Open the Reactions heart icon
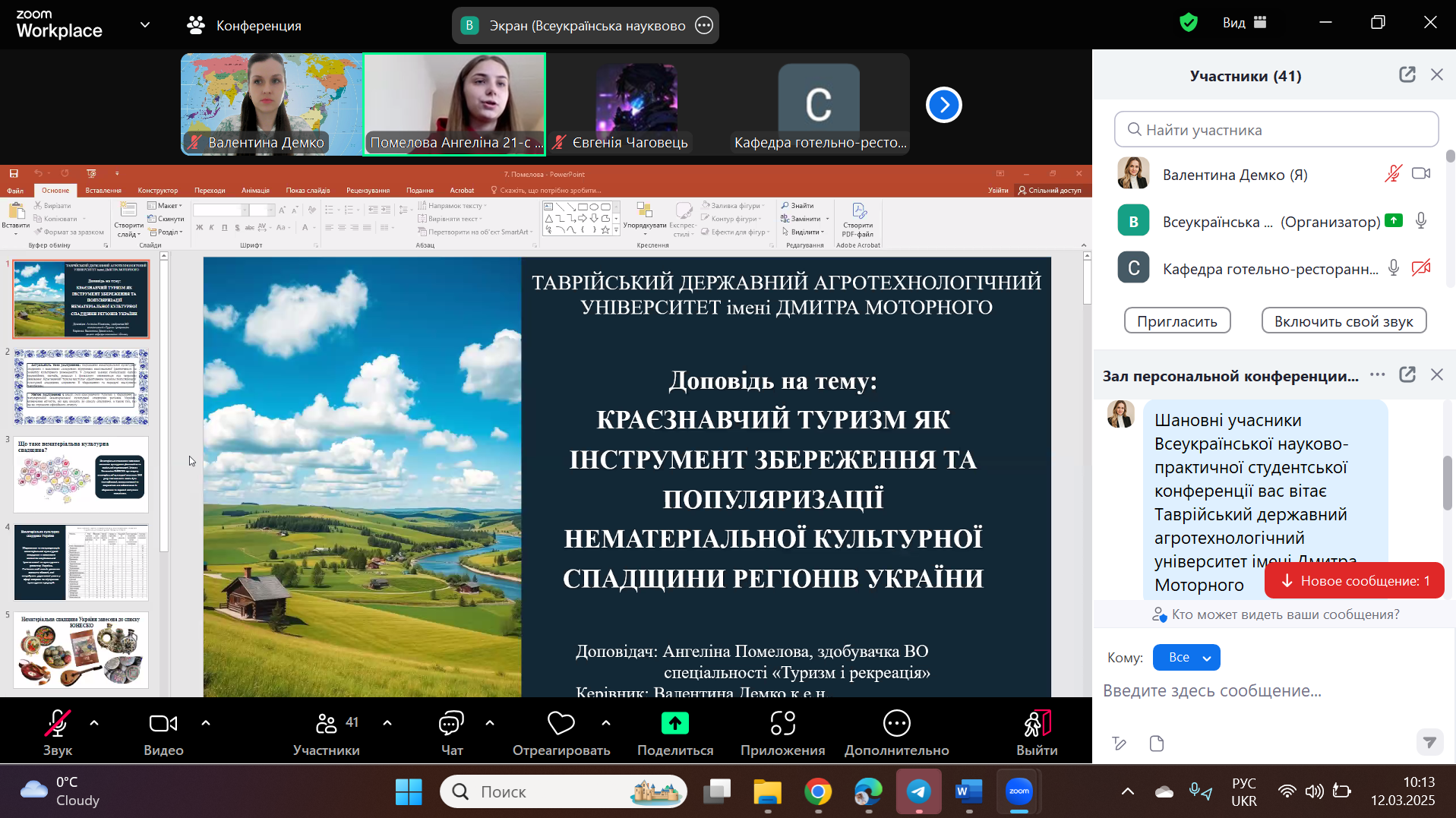This screenshot has width=1456, height=818. (x=561, y=724)
